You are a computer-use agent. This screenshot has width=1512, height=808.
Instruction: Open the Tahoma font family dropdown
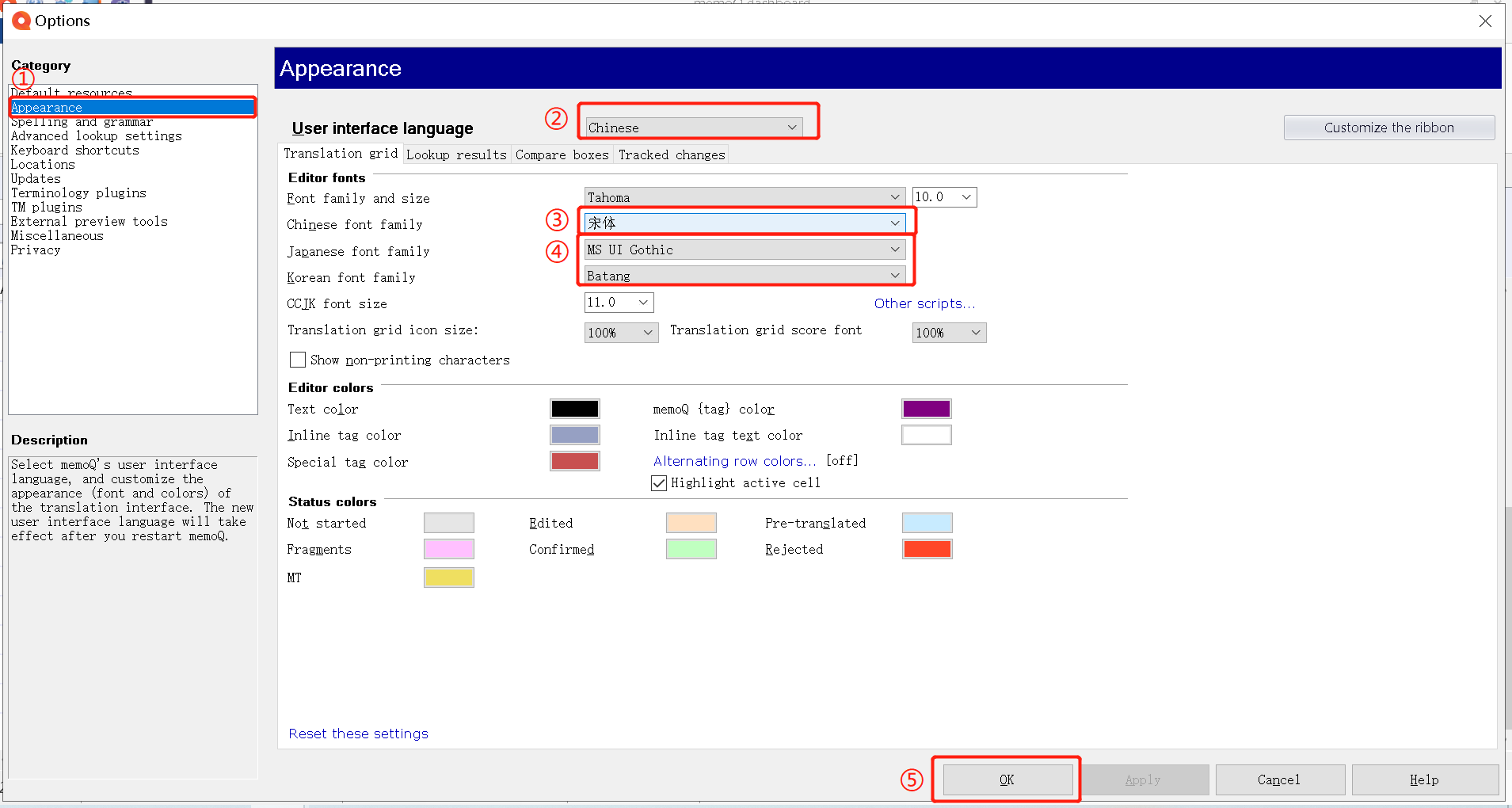click(745, 197)
